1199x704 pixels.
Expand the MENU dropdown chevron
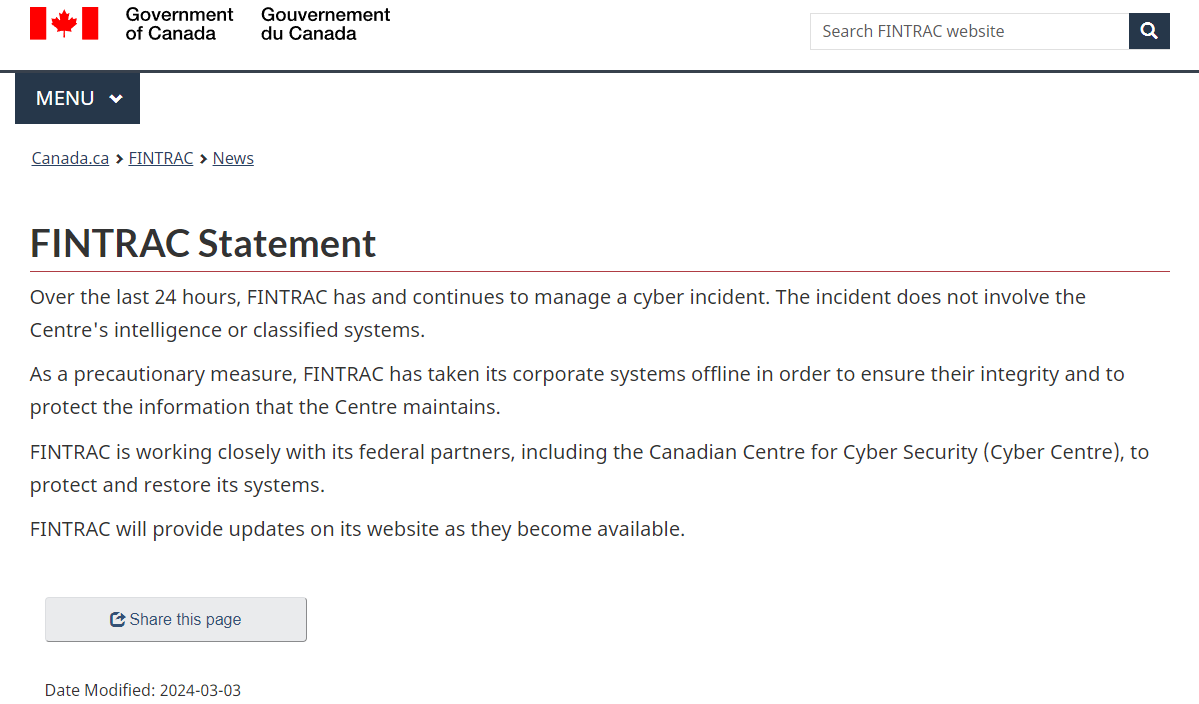pos(116,99)
